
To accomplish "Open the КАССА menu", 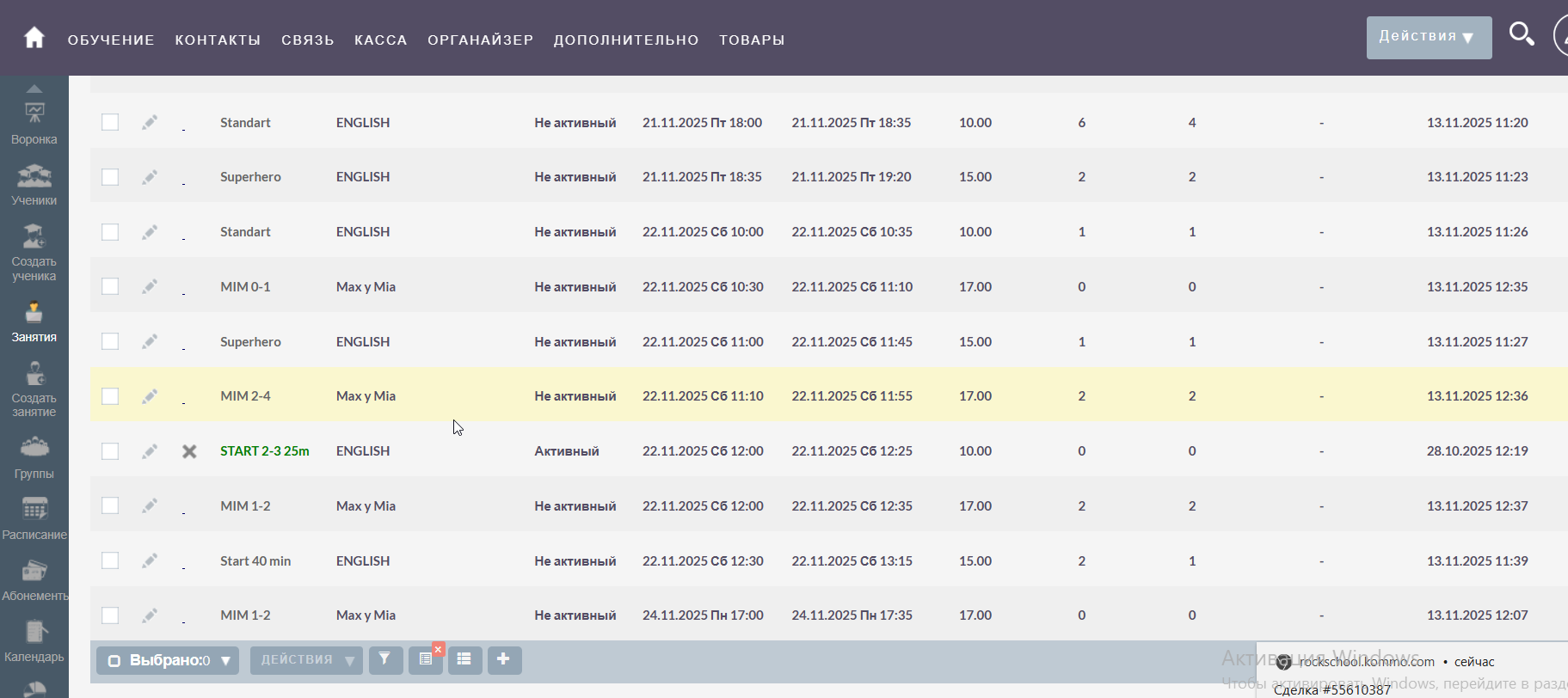I will coord(381,40).
